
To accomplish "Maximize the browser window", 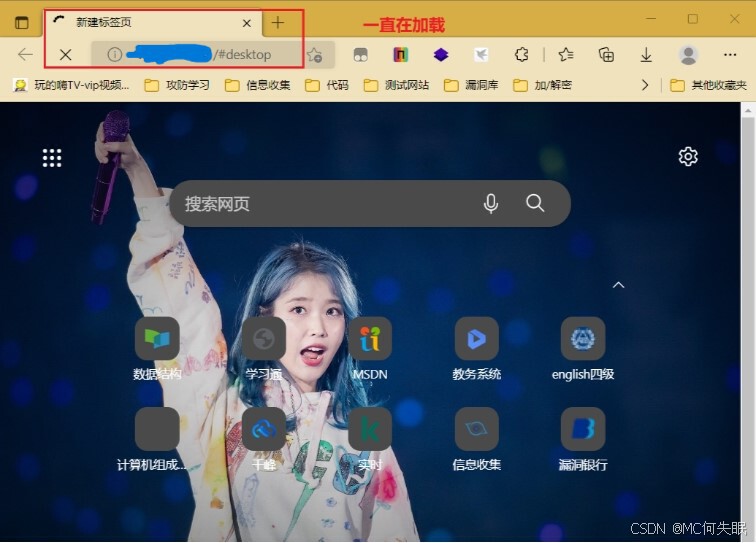I will pos(693,19).
